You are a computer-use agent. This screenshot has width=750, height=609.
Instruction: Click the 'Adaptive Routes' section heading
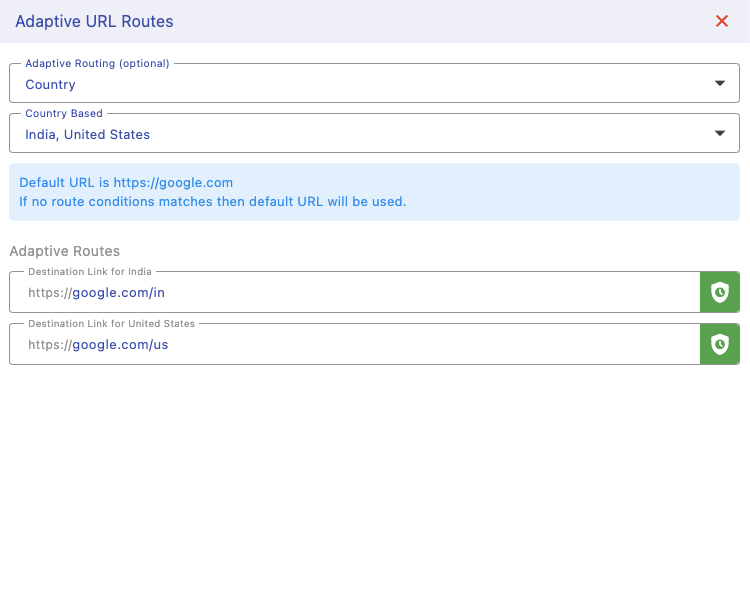pos(64,252)
